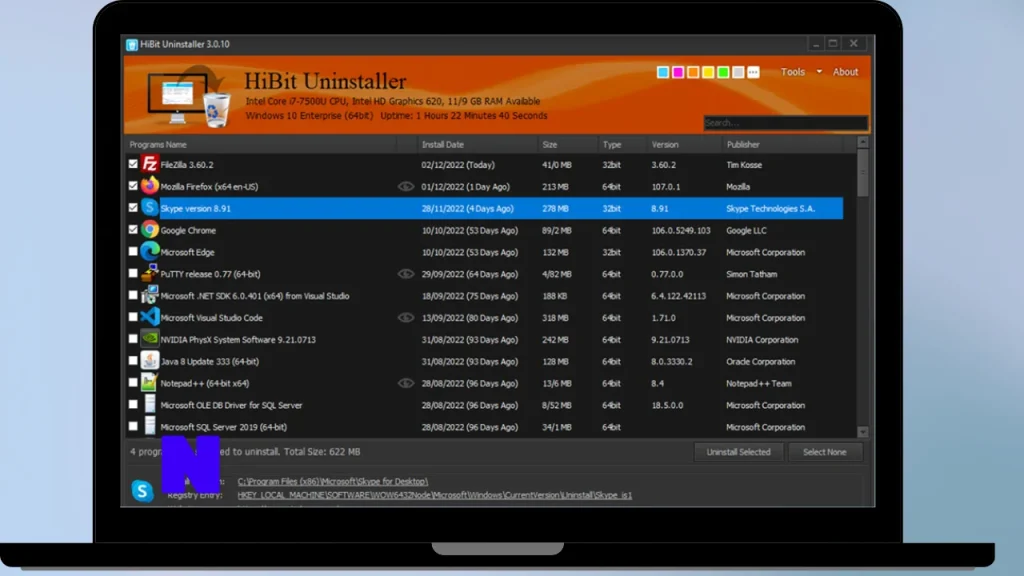Click the Oracle Corporation publisher cell
This screenshot has width=1024, height=576.
(761, 362)
